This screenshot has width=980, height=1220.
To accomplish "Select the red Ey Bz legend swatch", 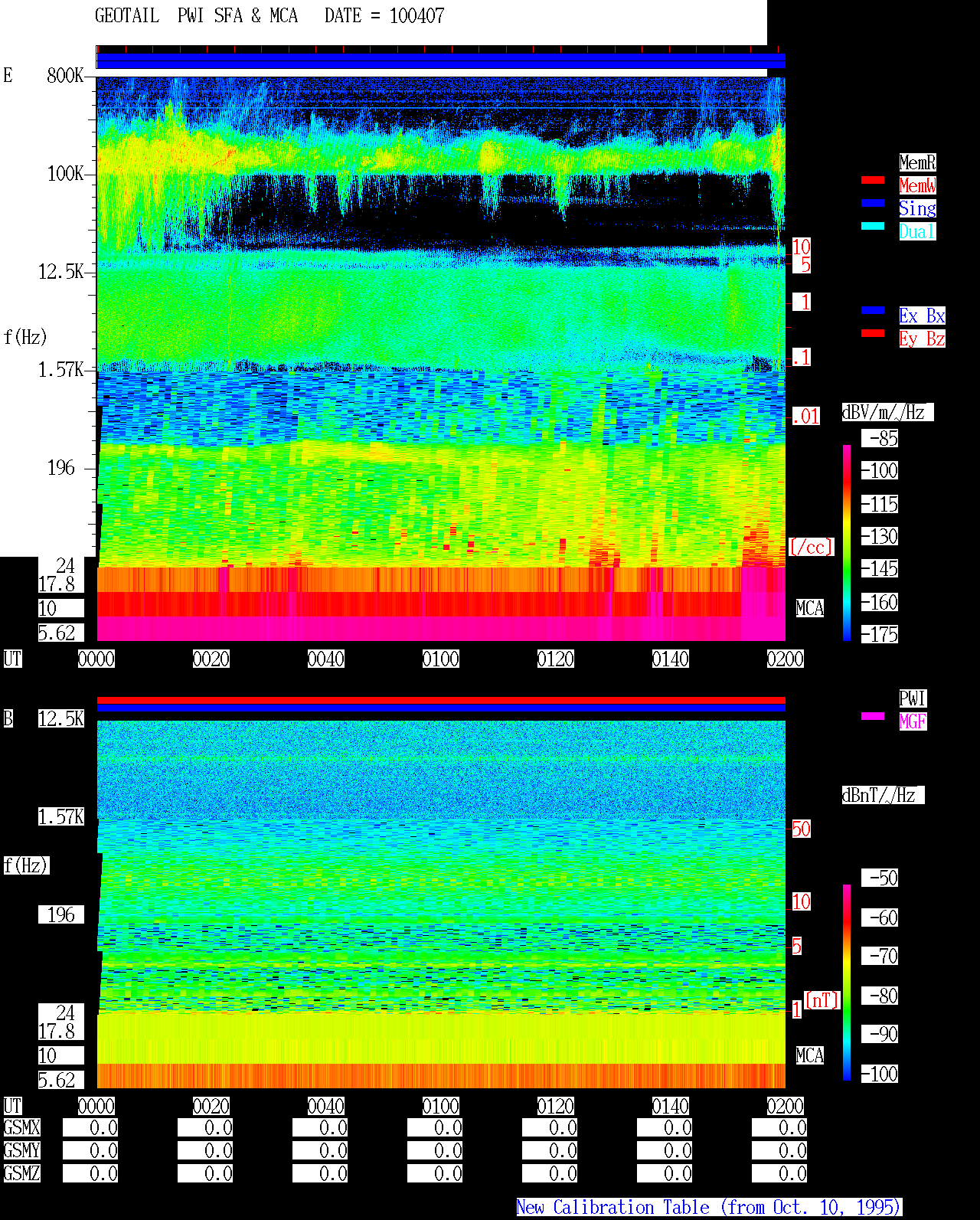I will click(x=873, y=333).
